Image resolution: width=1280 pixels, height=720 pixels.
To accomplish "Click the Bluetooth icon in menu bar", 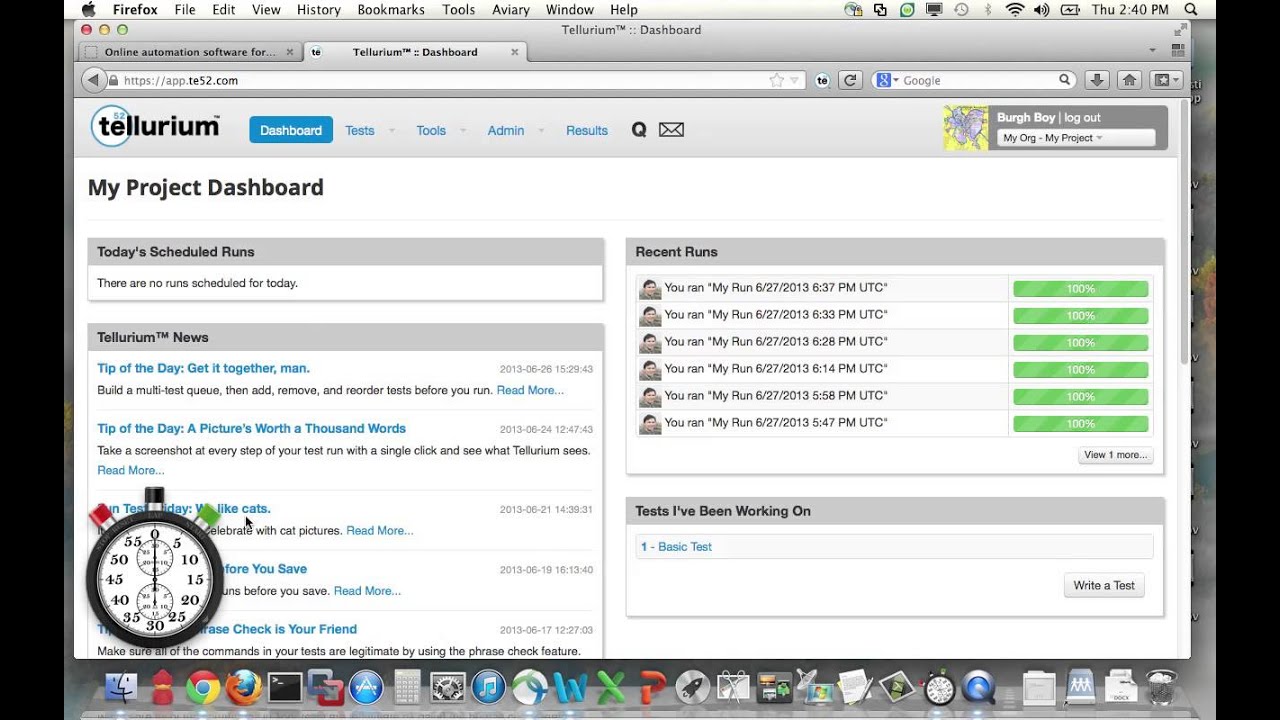I will coord(988,9).
